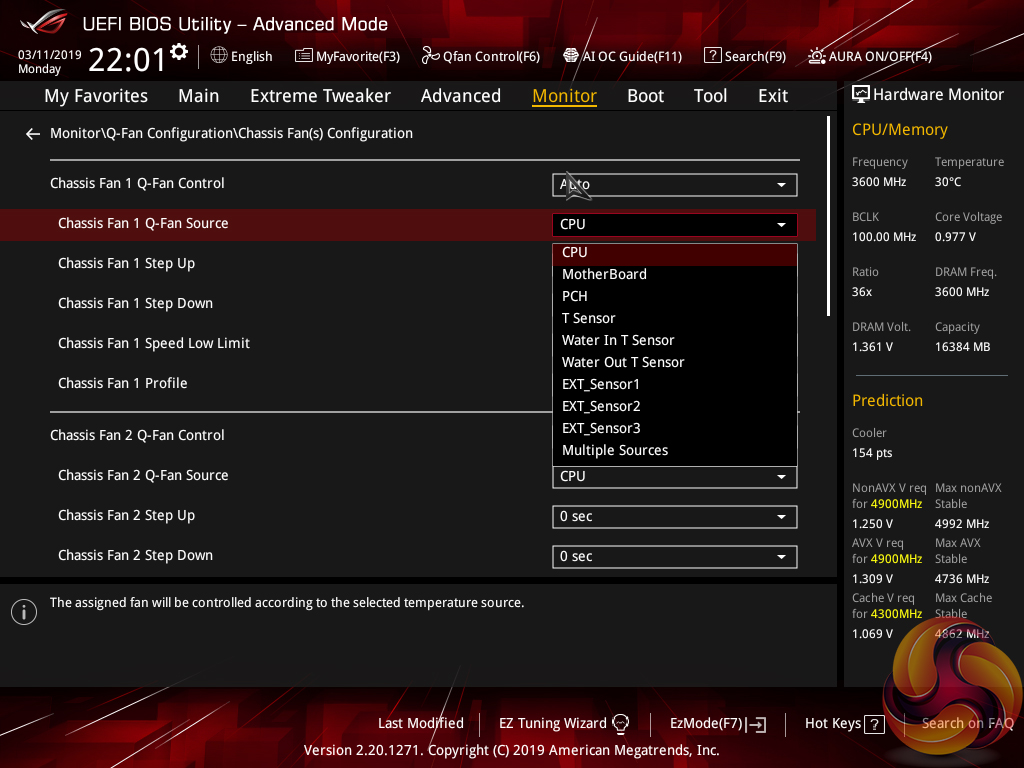Switch to My Favorites tab
This screenshot has width=1024, height=768.
96,96
